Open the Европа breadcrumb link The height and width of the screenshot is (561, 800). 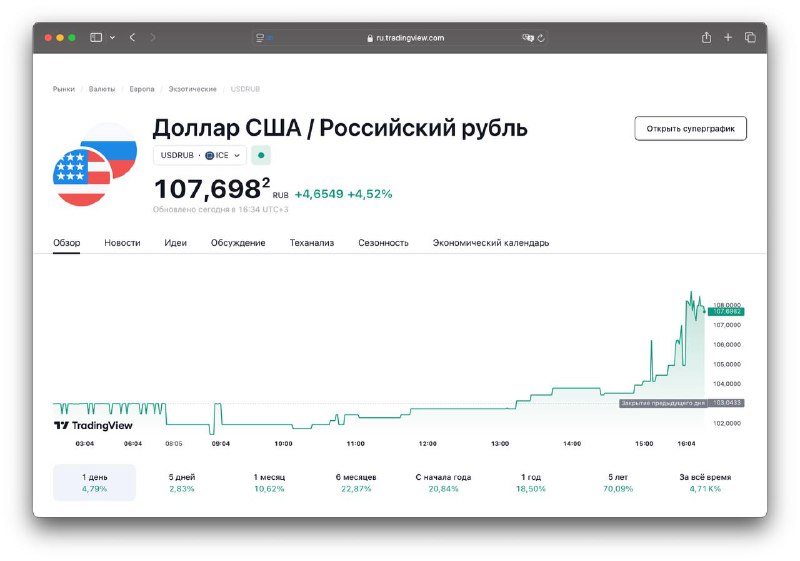(x=142, y=89)
